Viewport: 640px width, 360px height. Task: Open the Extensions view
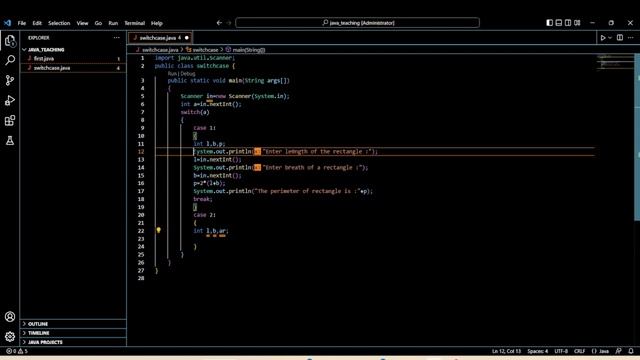point(10,120)
